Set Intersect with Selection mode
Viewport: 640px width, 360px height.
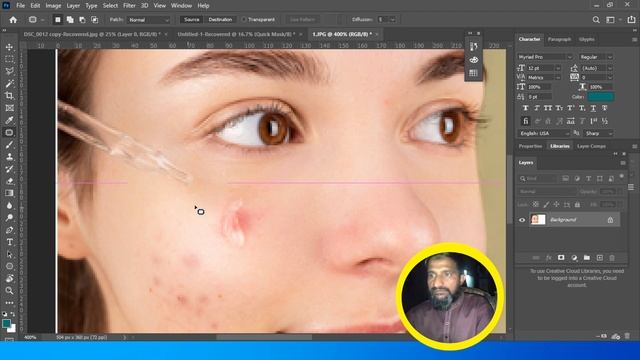click(94, 20)
